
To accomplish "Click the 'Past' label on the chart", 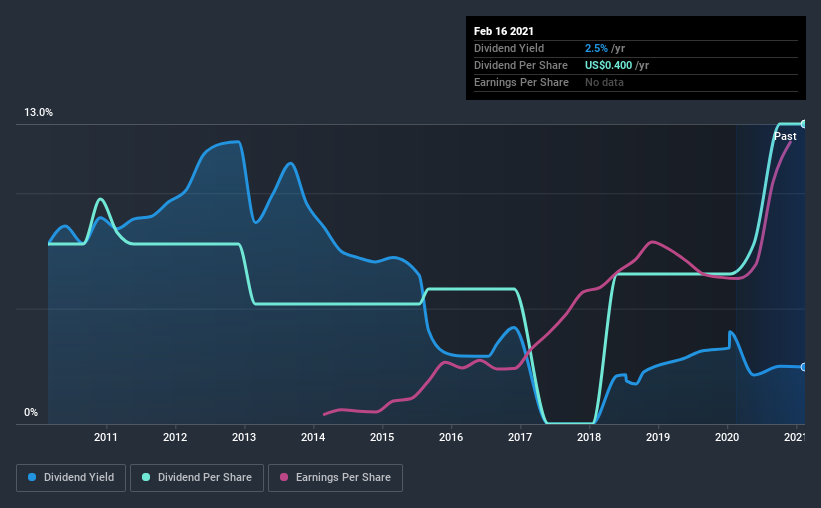I will coord(785,136).
